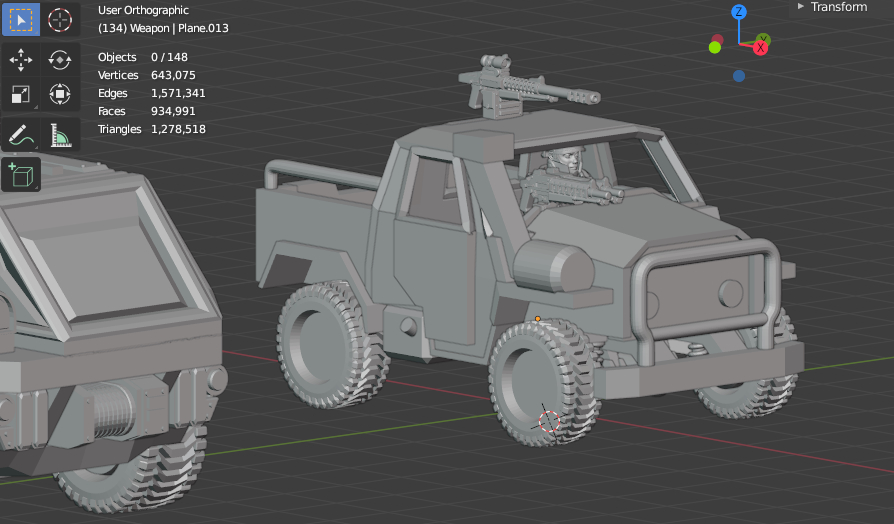Select the Measure ruler tool
894x524 pixels.
[x=60, y=135]
